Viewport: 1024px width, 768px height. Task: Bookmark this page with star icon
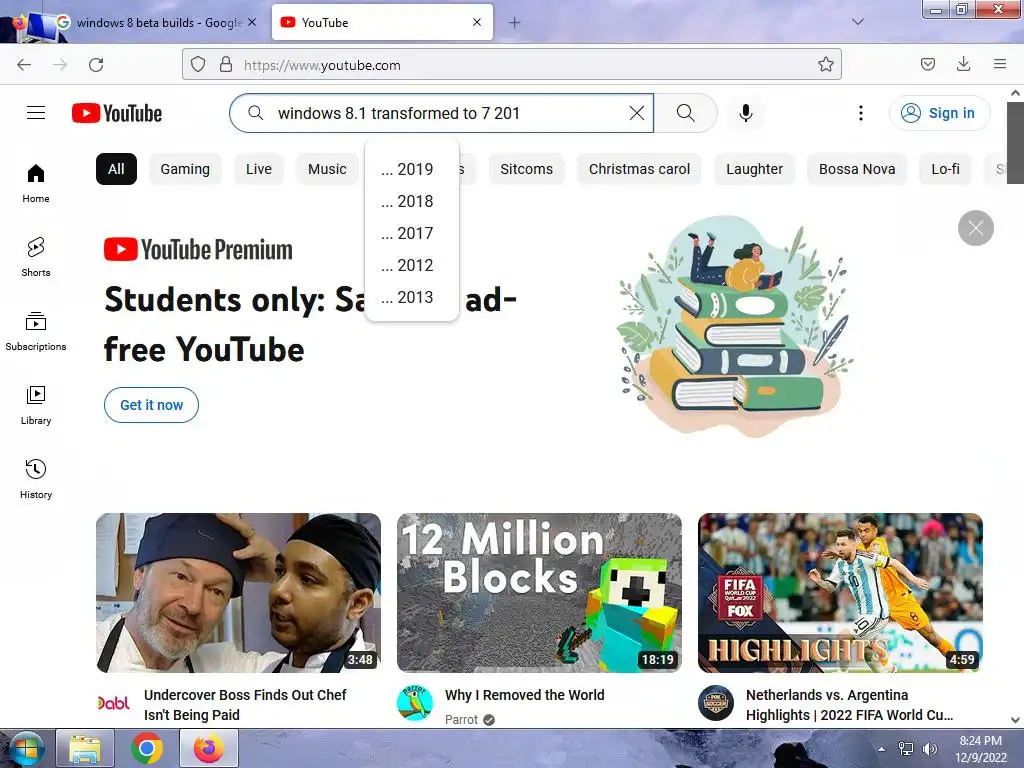tap(825, 65)
